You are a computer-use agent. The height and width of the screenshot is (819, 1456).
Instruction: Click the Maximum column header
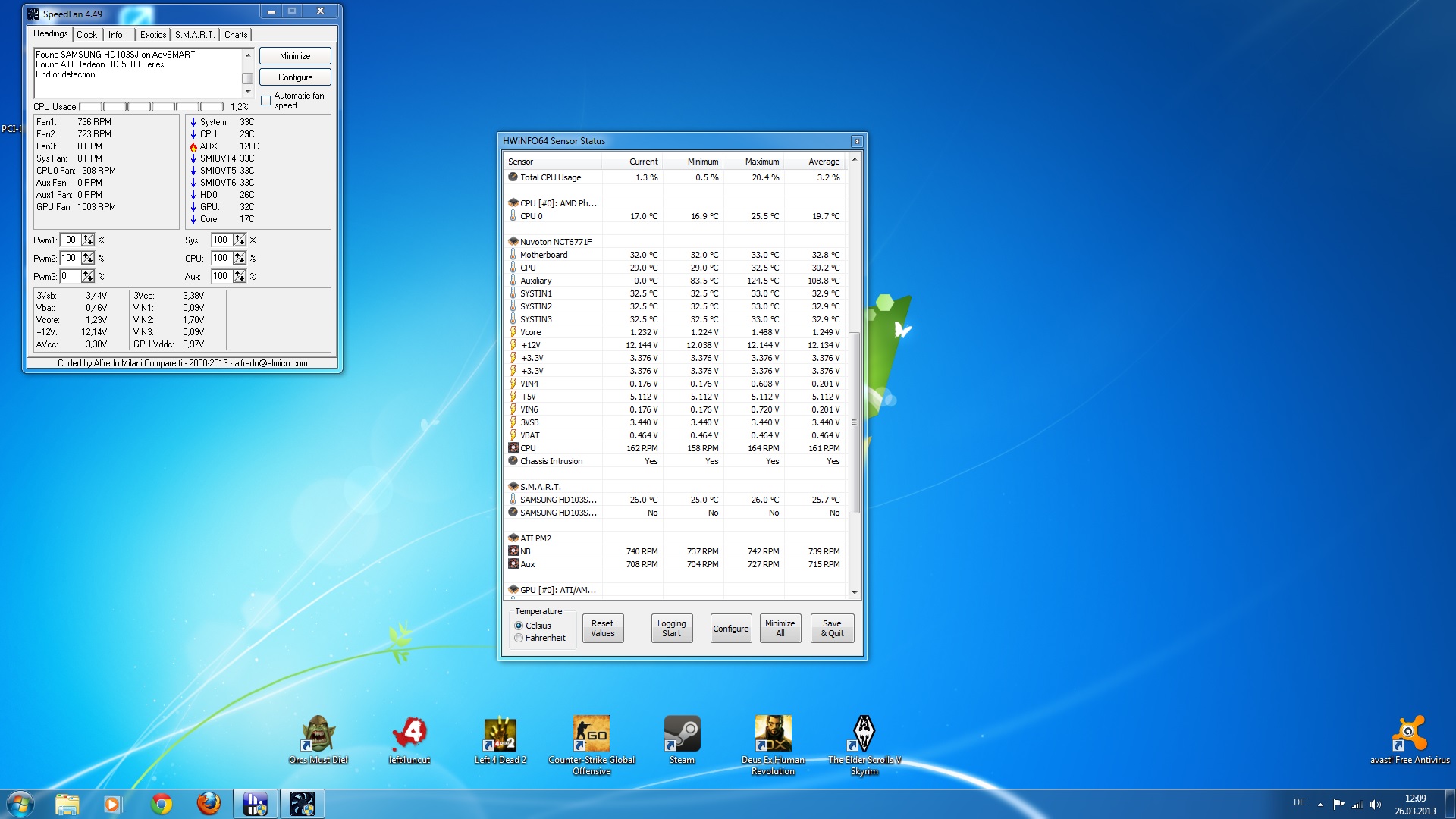coord(754,162)
